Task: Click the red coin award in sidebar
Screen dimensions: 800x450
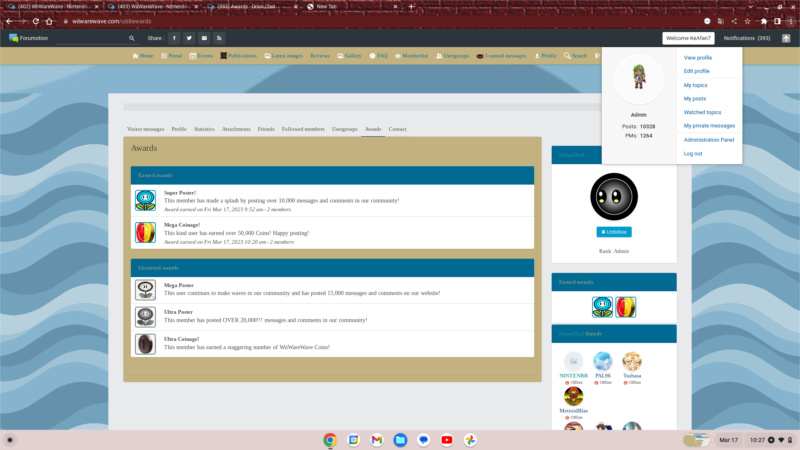Action: [626, 307]
